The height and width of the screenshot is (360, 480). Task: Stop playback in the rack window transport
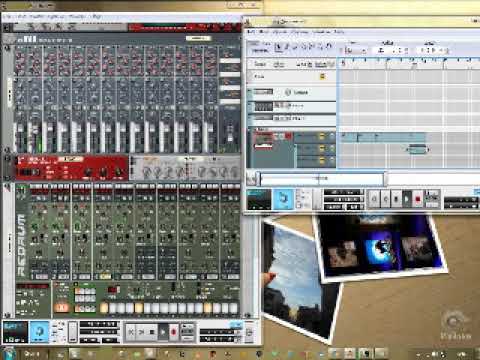[152, 332]
